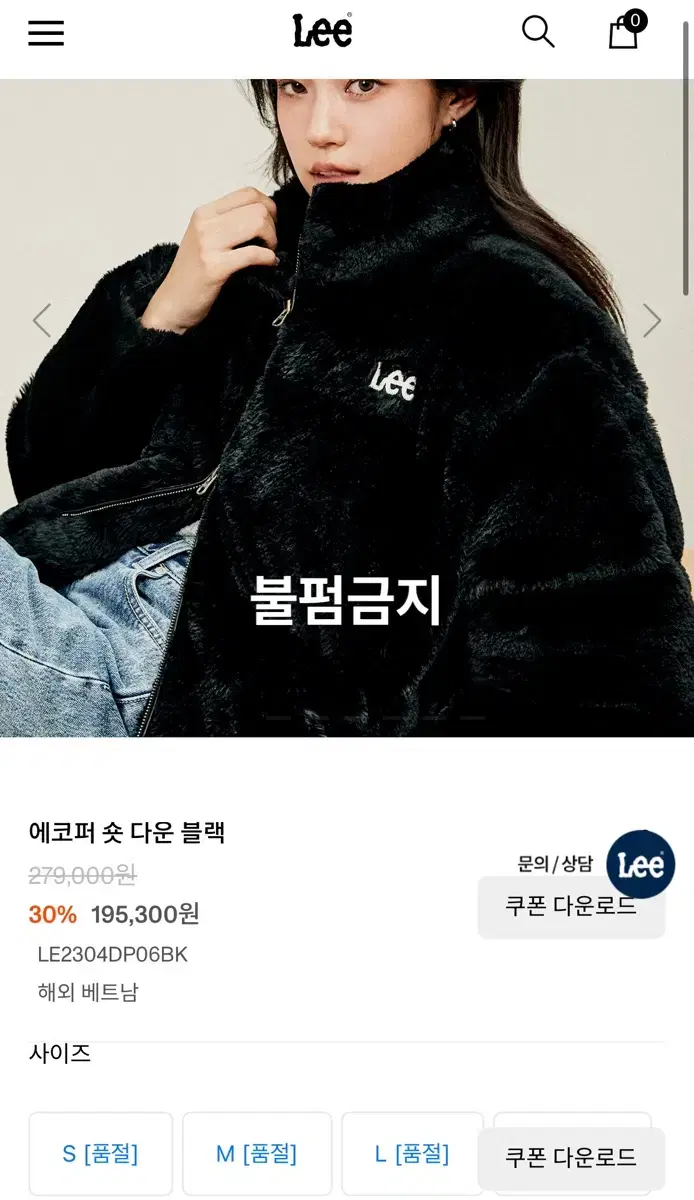Tap the discounted price 195,300원

tap(146, 914)
